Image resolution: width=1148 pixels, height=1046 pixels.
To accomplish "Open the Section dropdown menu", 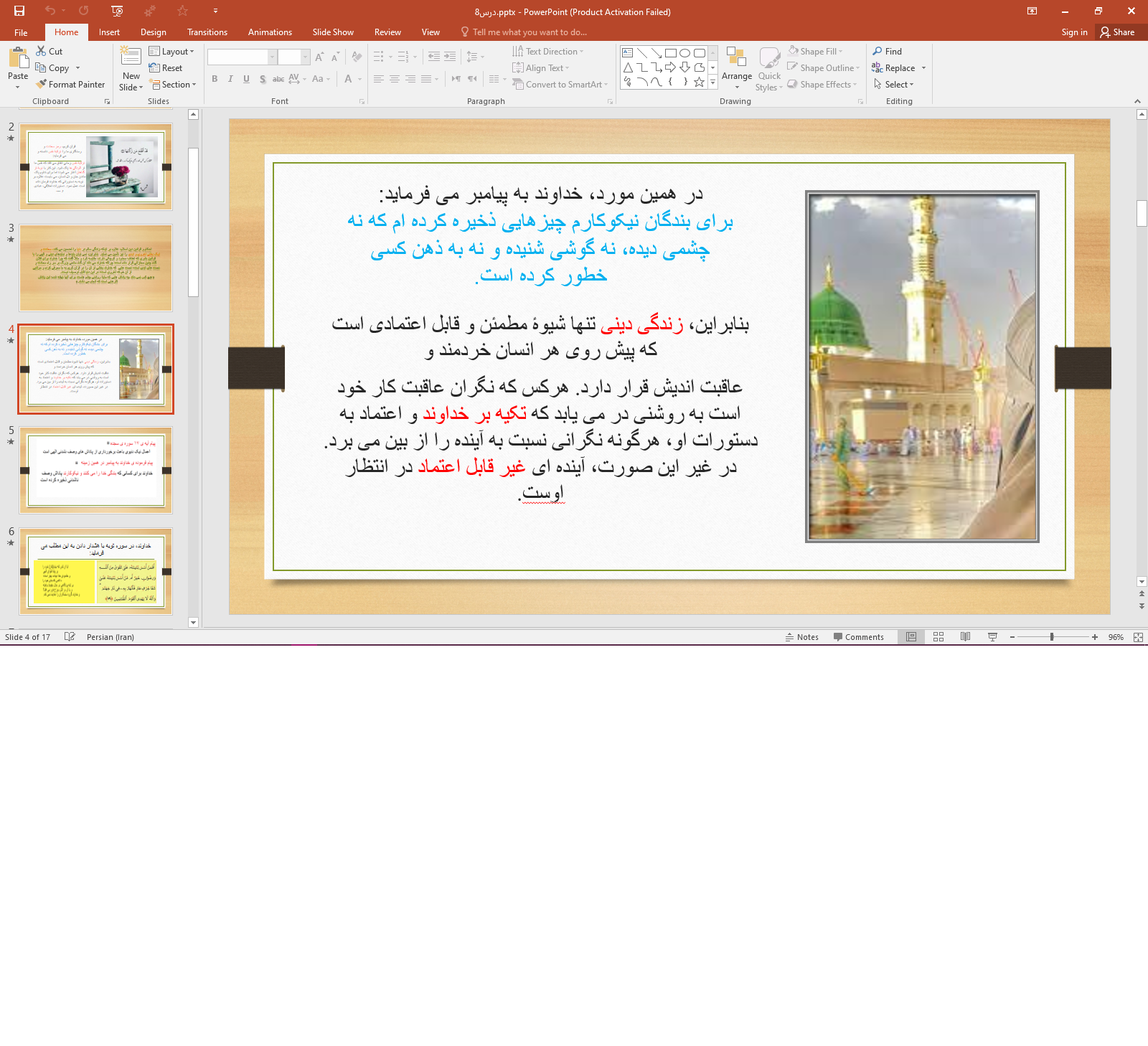I will (173, 85).
